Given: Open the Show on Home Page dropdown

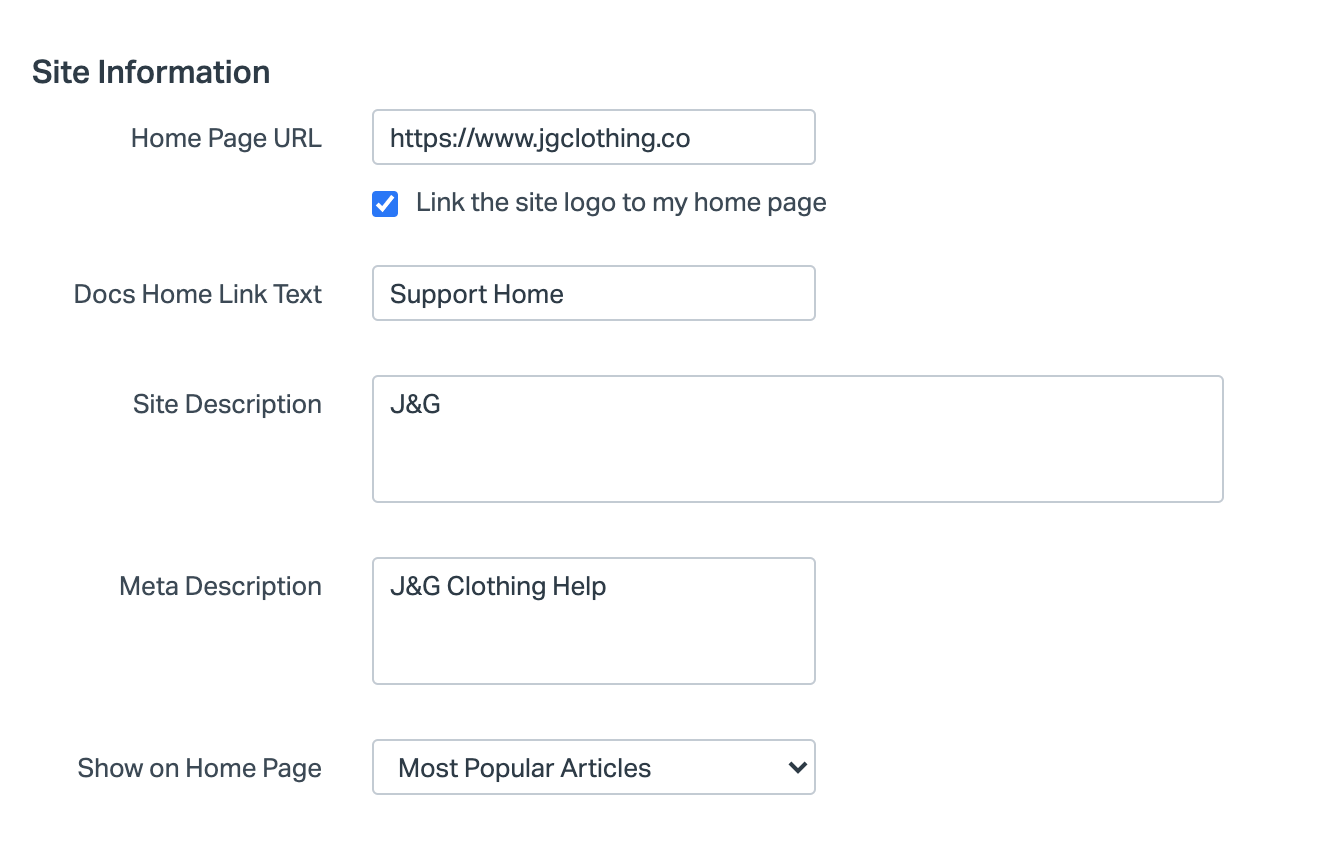Looking at the screenshot, I should [593, 768].
